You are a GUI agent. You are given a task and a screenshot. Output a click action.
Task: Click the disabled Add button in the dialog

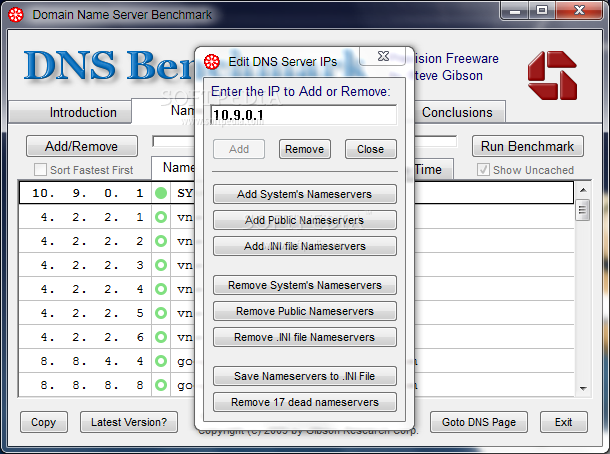click(x=239, y=149)
